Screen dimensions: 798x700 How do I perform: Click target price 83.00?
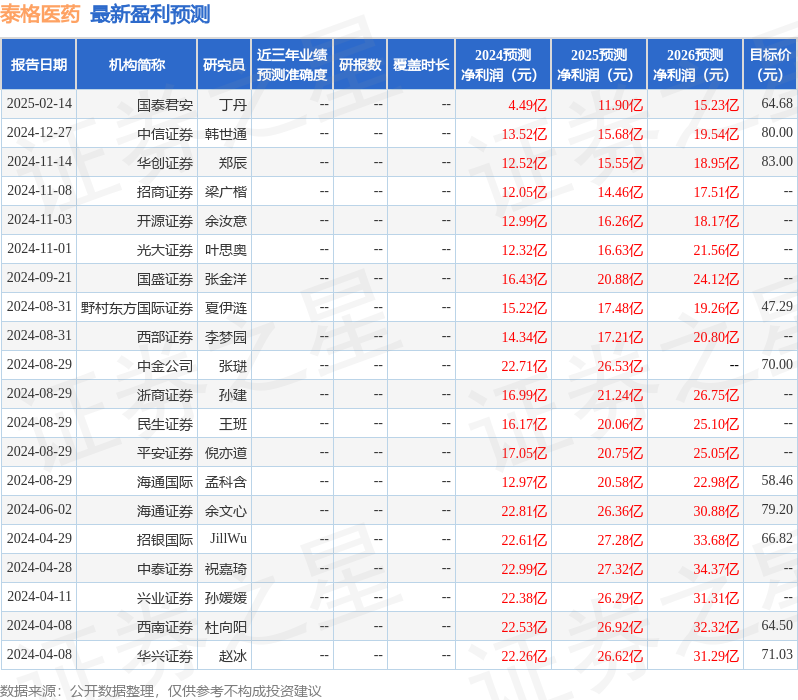[777, 161]
